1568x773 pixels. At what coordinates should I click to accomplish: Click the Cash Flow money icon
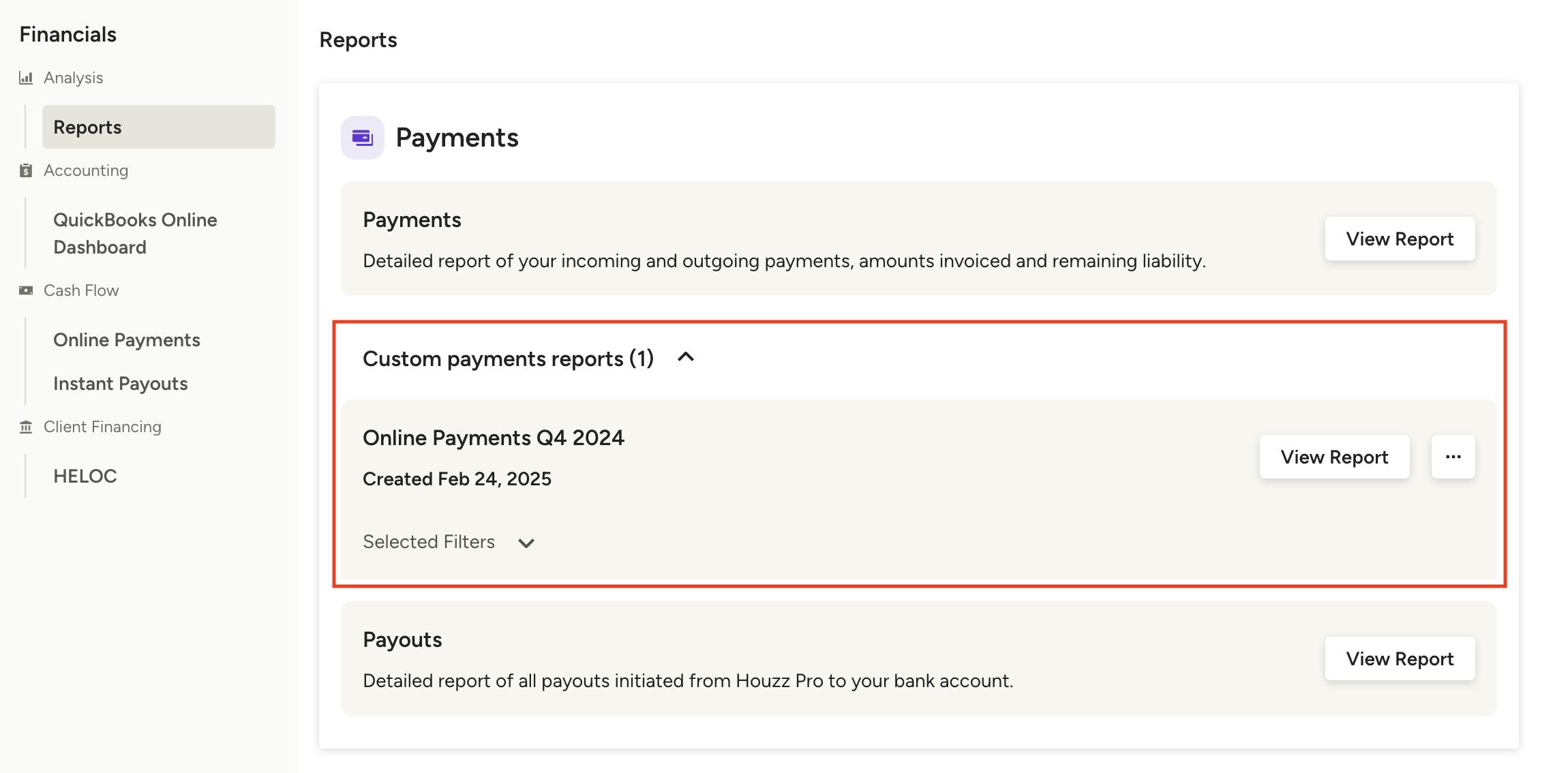pyautogui.click(x=26, y=290)
